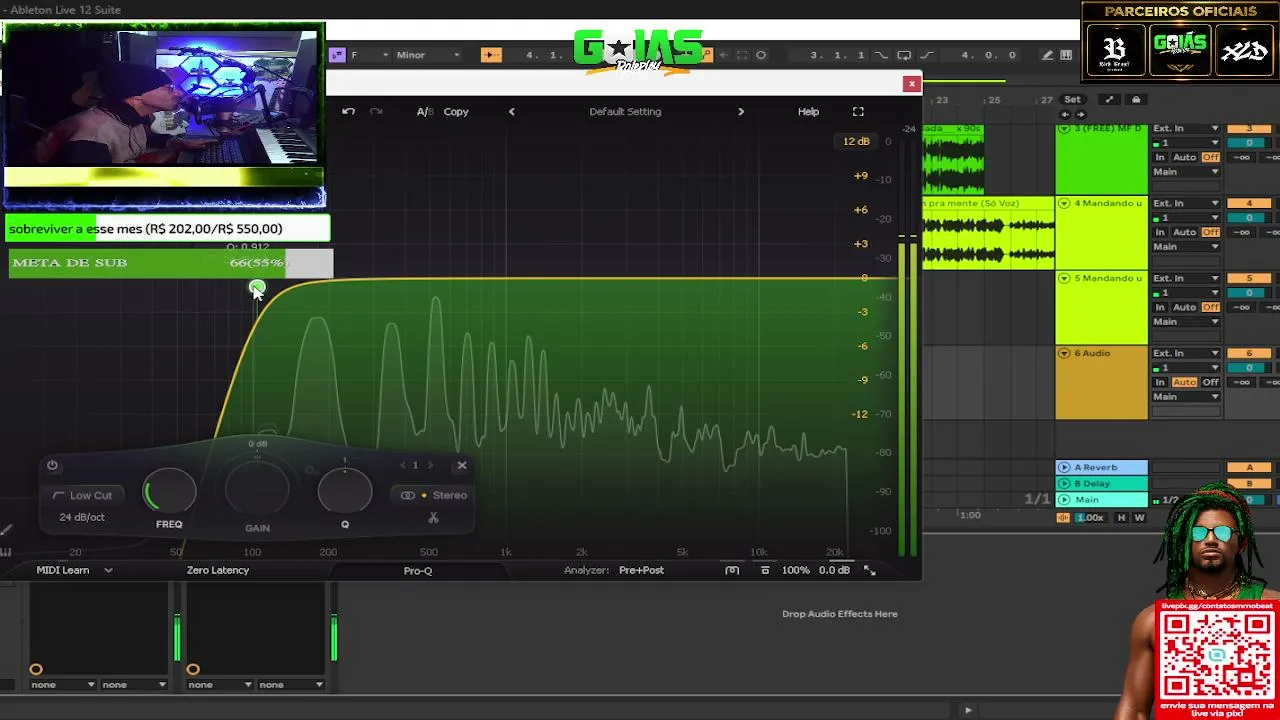Toggle the A/B compare button
This screenshot has width=1280, height=720.
pyautogui.click(x=425, y=111)
